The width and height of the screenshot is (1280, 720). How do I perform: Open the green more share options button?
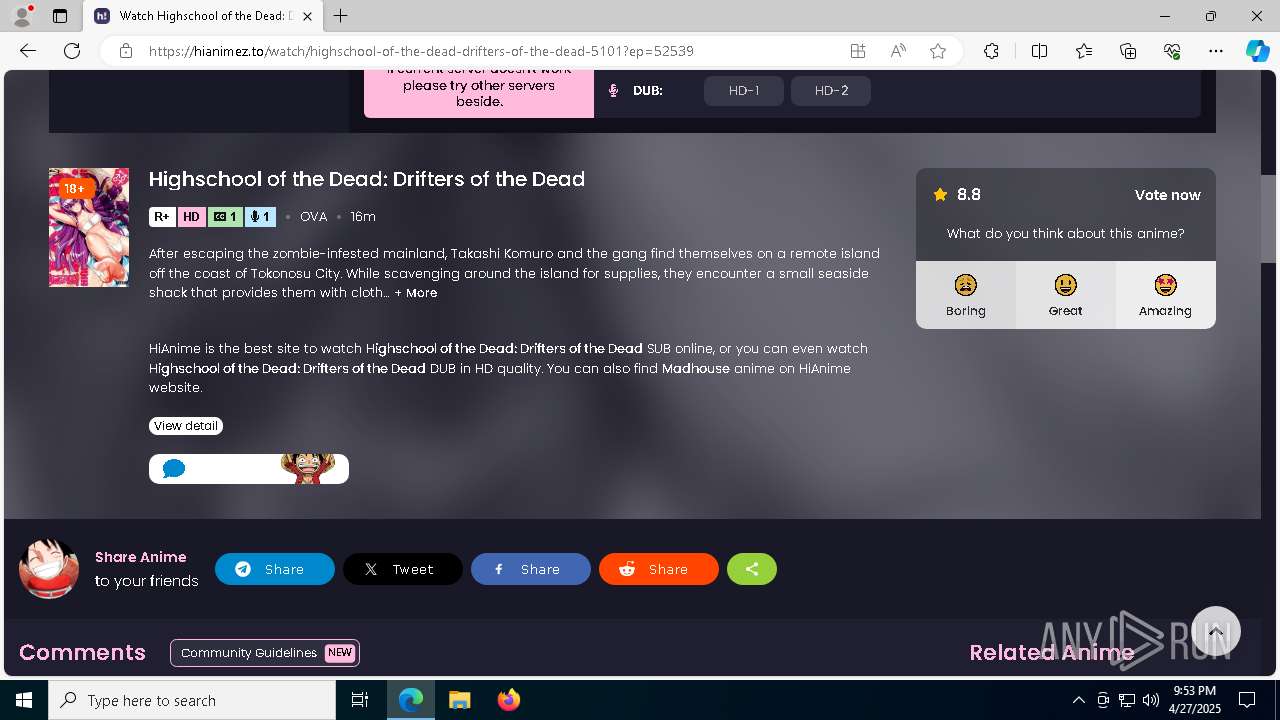pyautogui.click(x=752, y=569)
